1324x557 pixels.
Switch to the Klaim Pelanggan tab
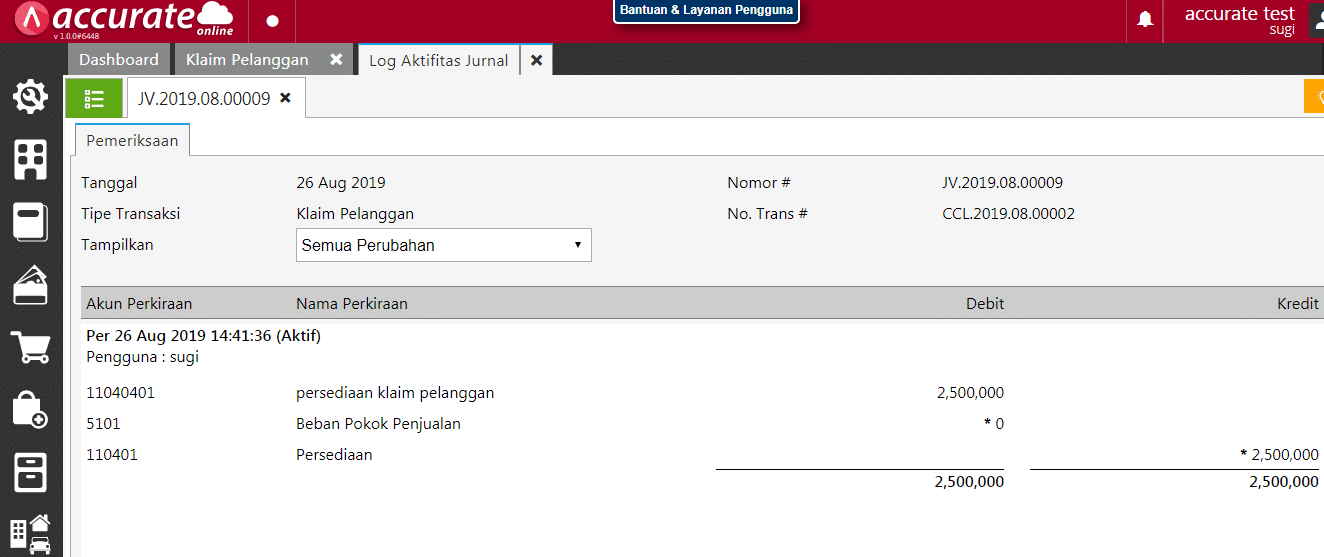[247, 60]
